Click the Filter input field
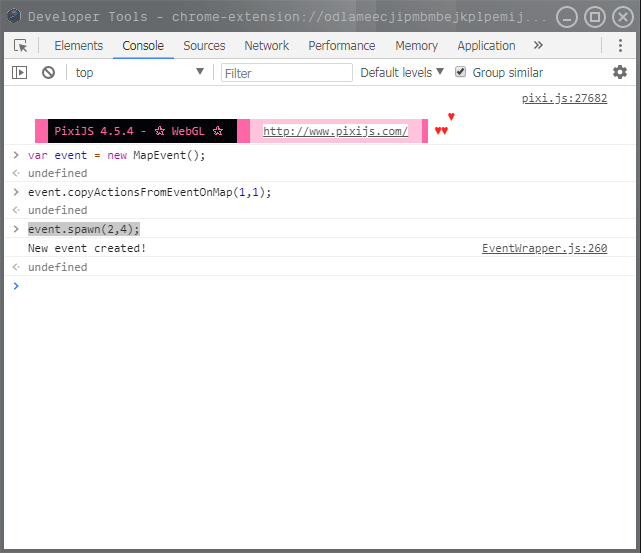 tap(287, 73)
